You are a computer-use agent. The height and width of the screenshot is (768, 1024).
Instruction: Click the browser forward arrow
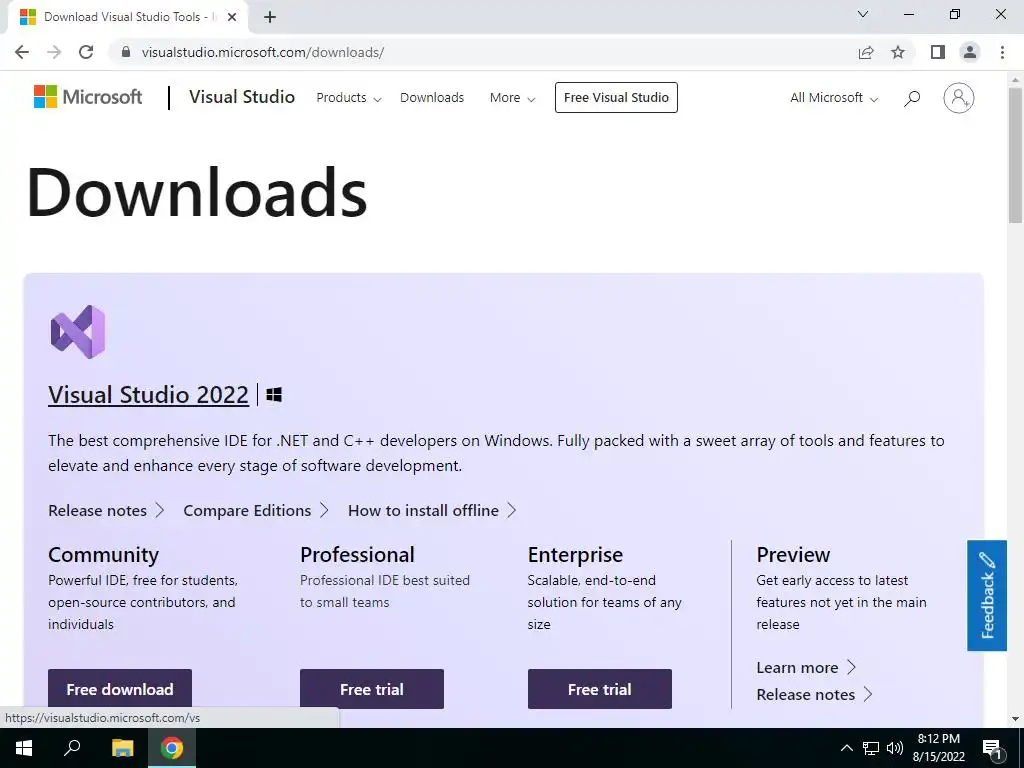[x=54, y=52]
